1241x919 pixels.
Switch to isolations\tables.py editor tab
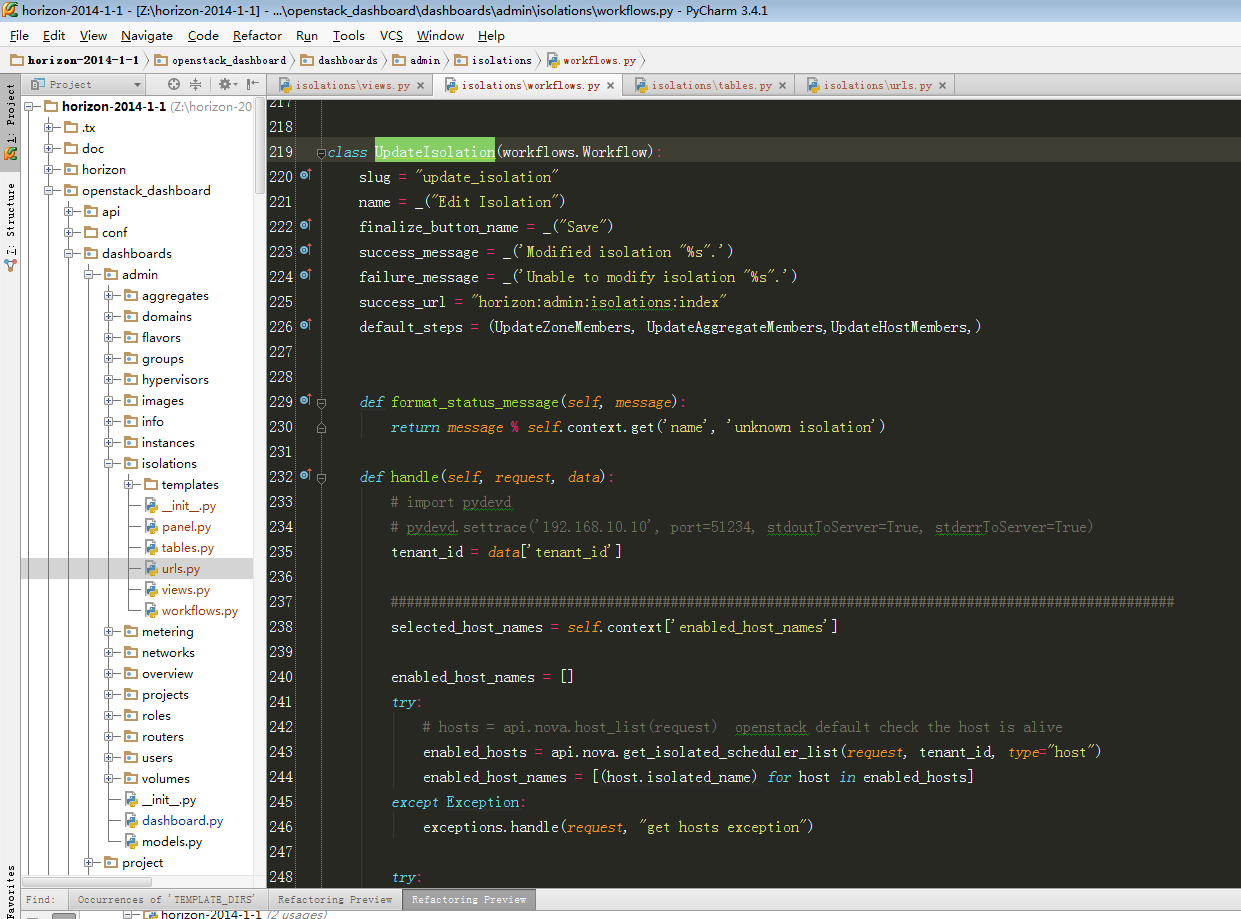click(711, 86)
